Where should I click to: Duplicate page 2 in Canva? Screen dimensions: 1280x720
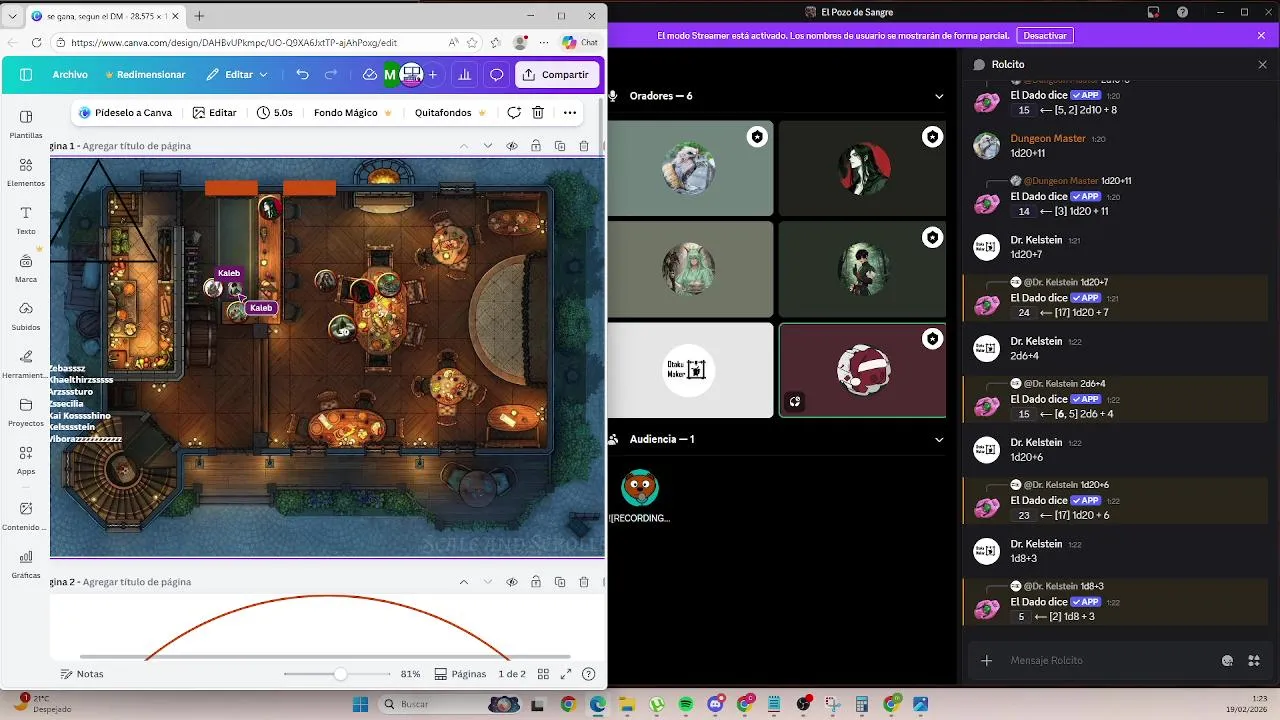point(560,582)
